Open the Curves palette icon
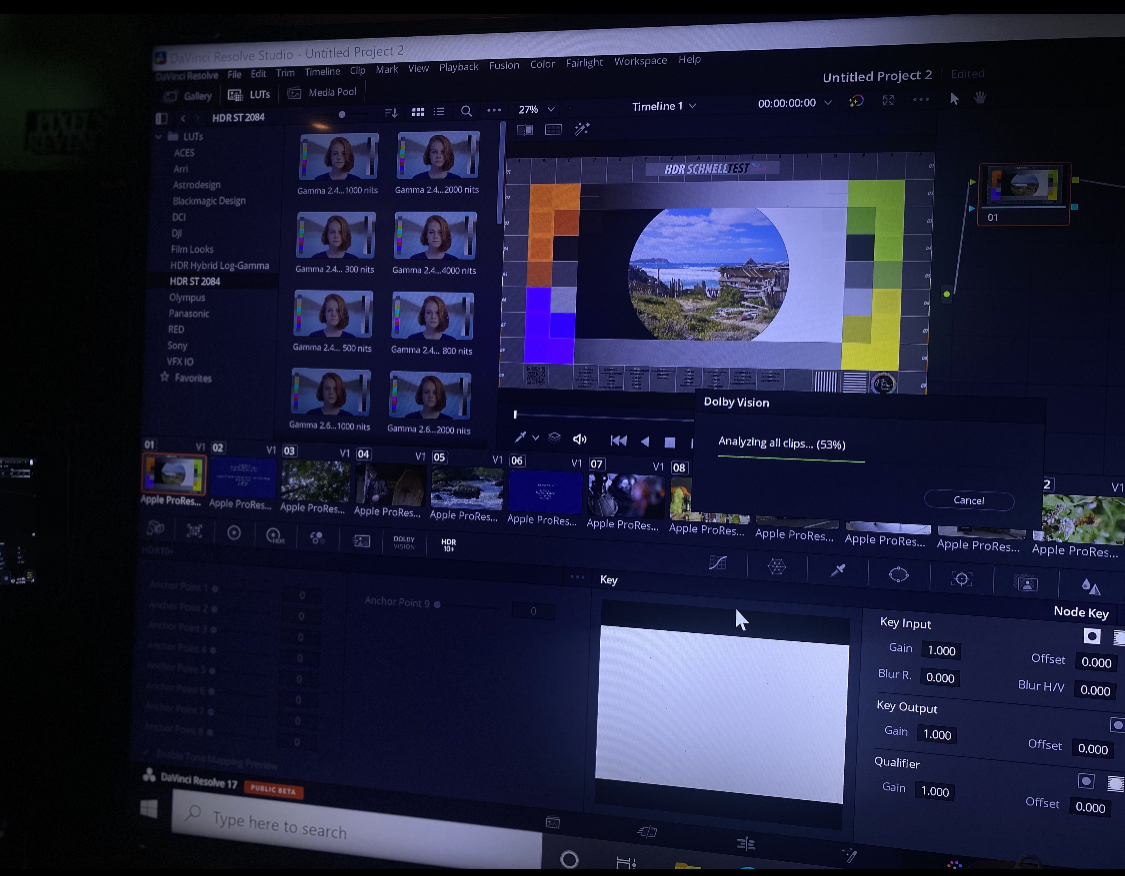 [x=717, y=563]
